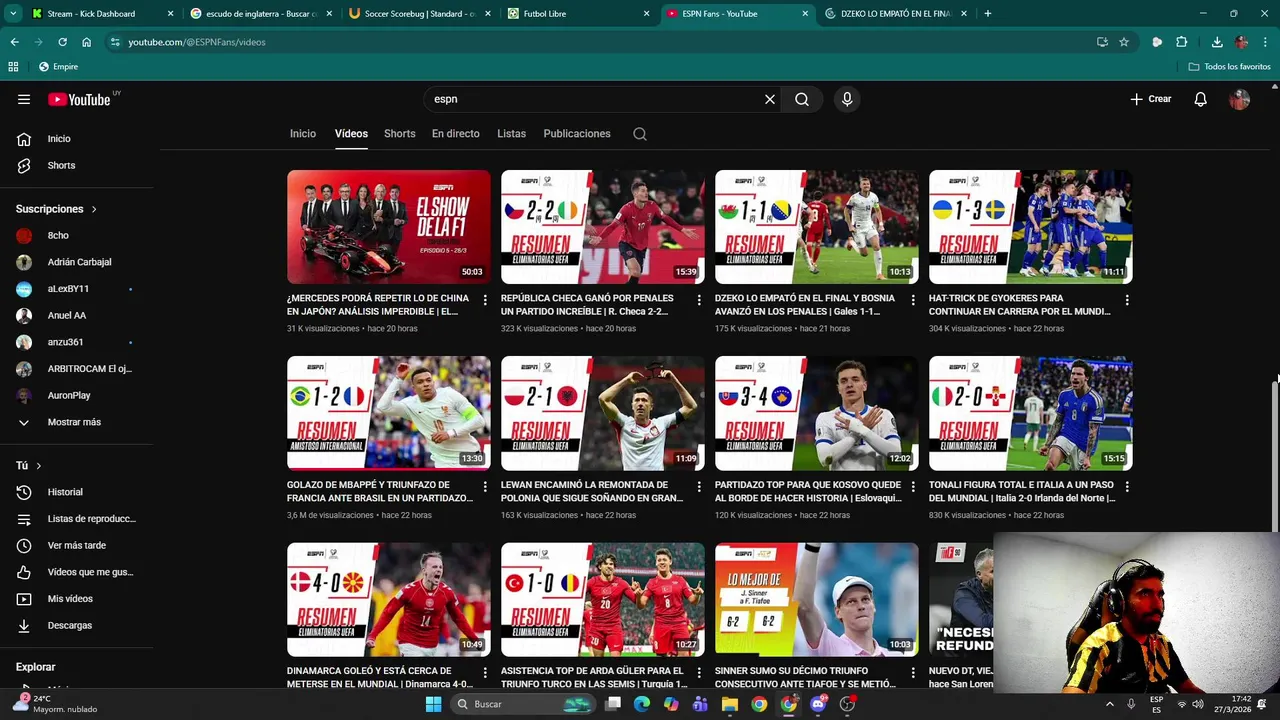Switch to Stream - Kick Dashboard tab
This screenshot has width=1280, height=720.
tap(103, 14)
